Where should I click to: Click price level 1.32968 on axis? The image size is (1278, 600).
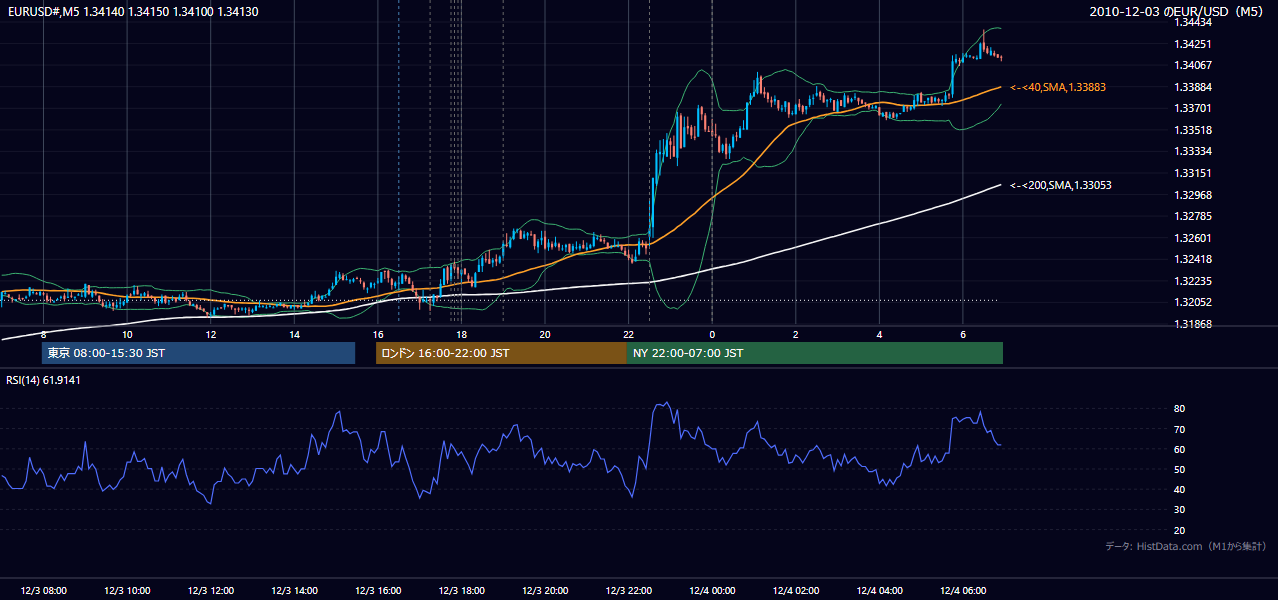[x=1193, y=195]
